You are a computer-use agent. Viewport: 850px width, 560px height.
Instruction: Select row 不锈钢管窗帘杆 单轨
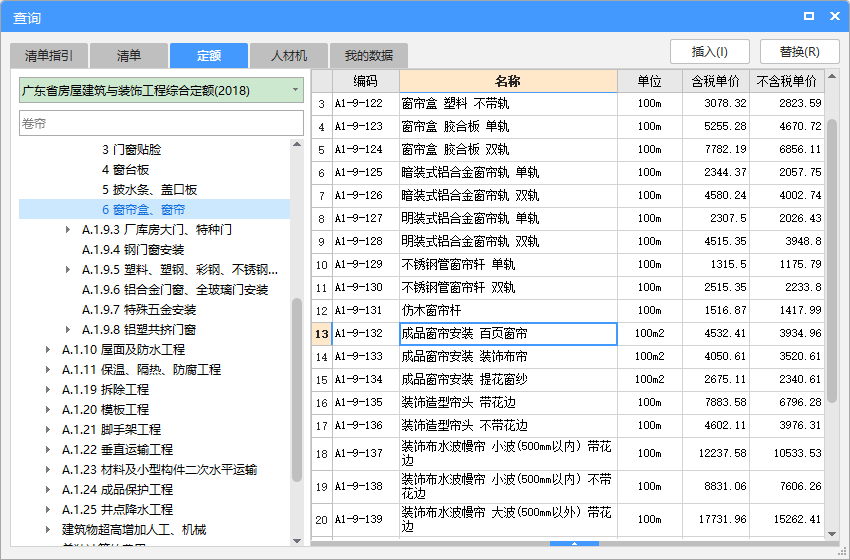(x=568, y=265)
